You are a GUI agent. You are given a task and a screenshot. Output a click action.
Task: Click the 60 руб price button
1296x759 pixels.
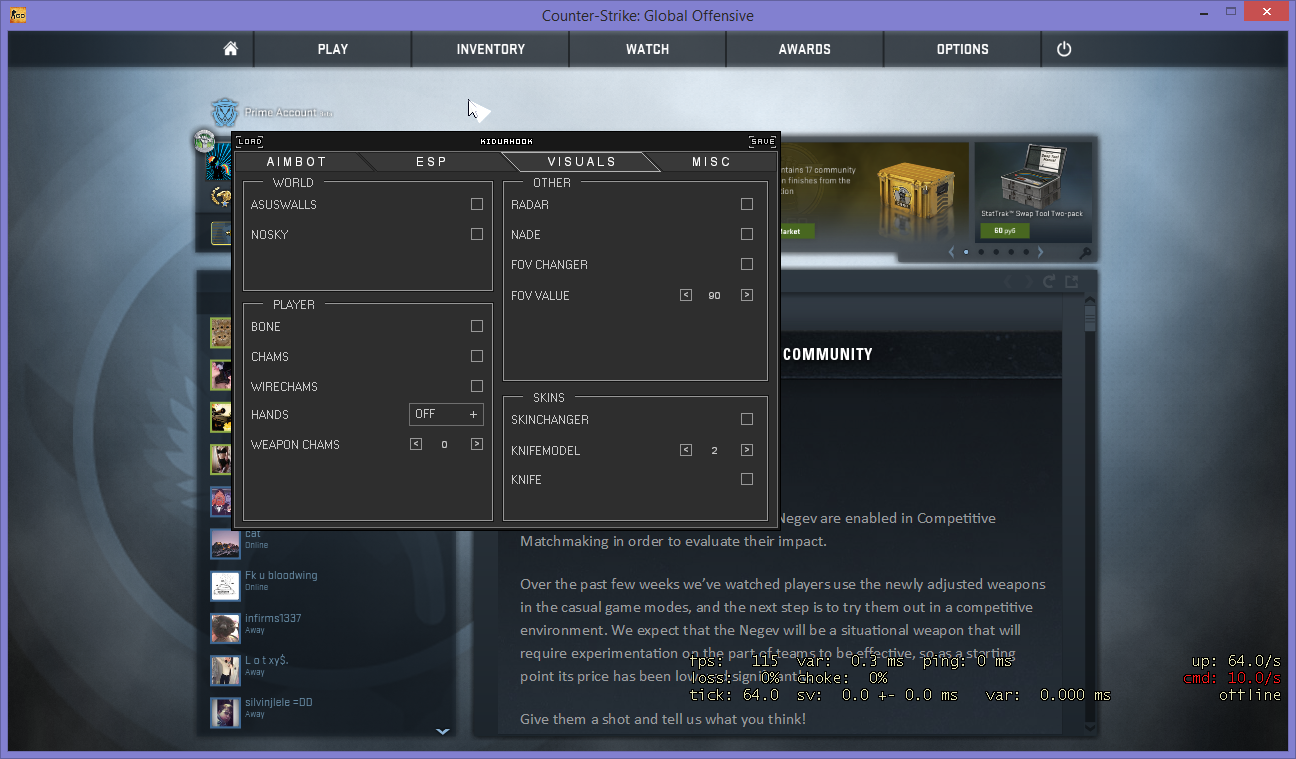(x=1005, y=231)
